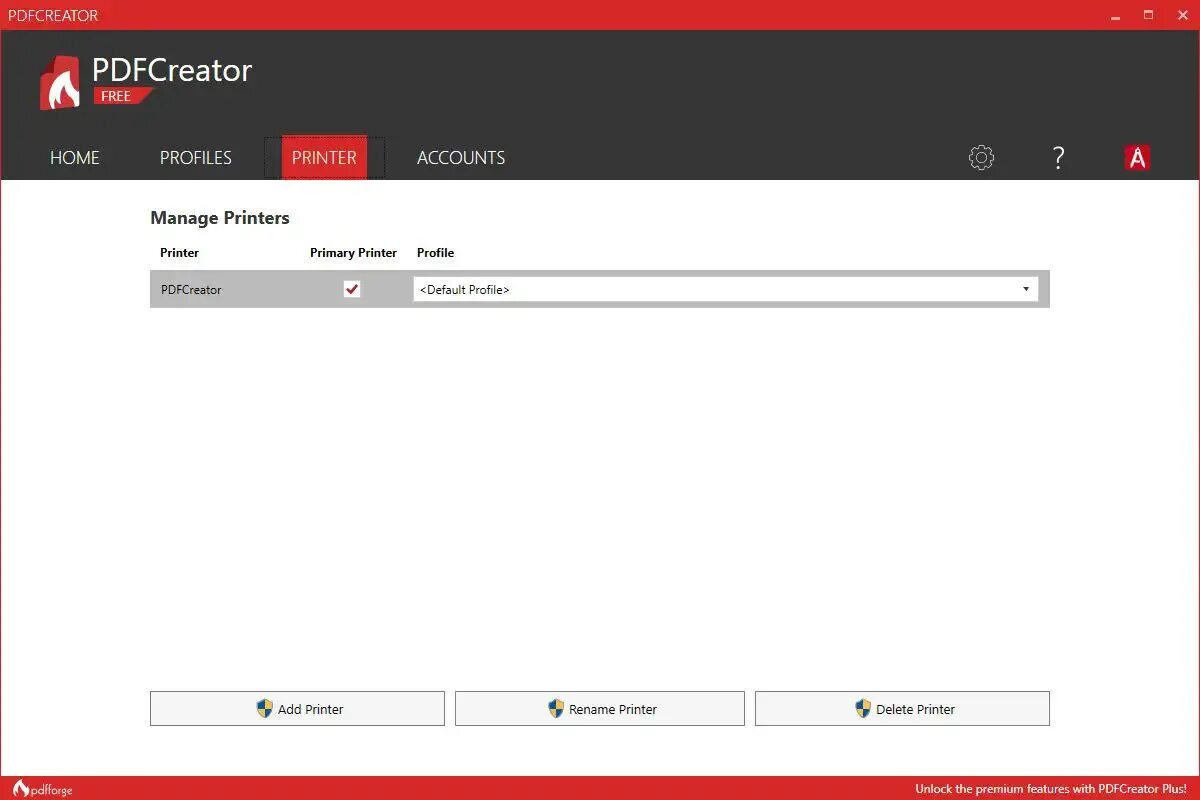Click the Unlock premium features with PDFCreator Plus link
The height and width of the screenshot is (800, 1200).
click(x=1051, y=789)
